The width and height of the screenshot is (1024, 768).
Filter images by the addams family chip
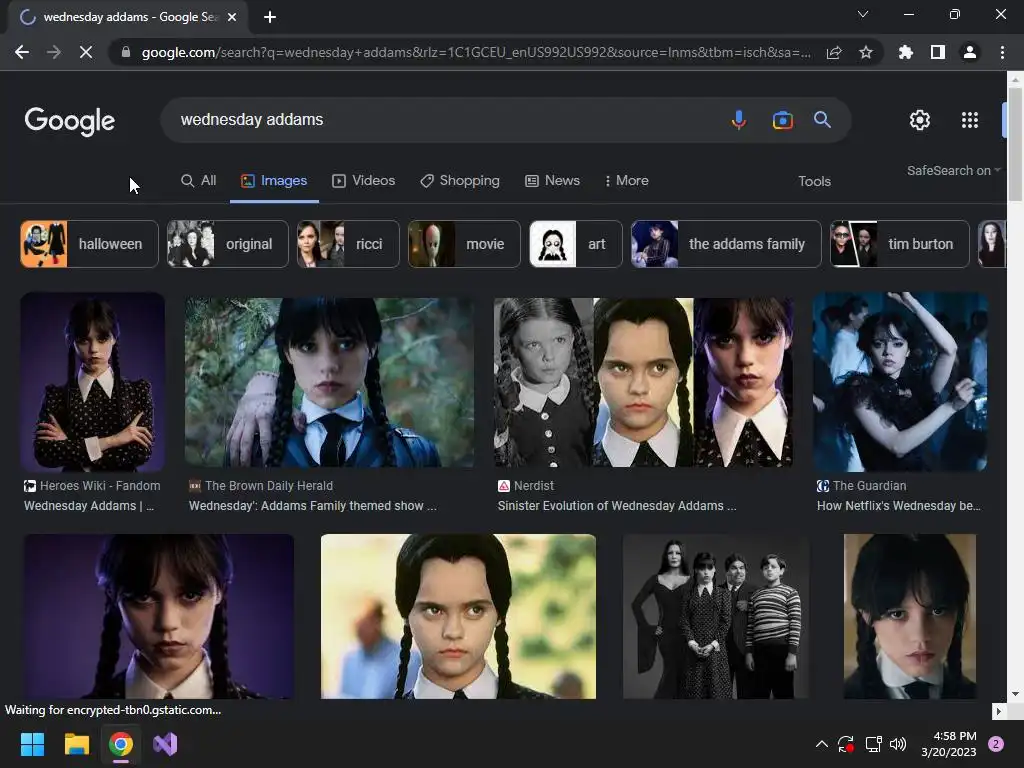pos(726,244)
